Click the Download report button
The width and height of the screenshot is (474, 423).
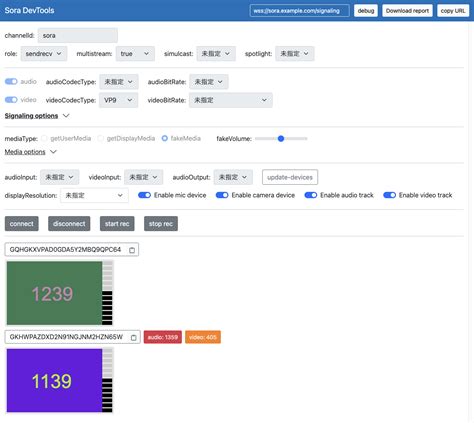[407, 11]
